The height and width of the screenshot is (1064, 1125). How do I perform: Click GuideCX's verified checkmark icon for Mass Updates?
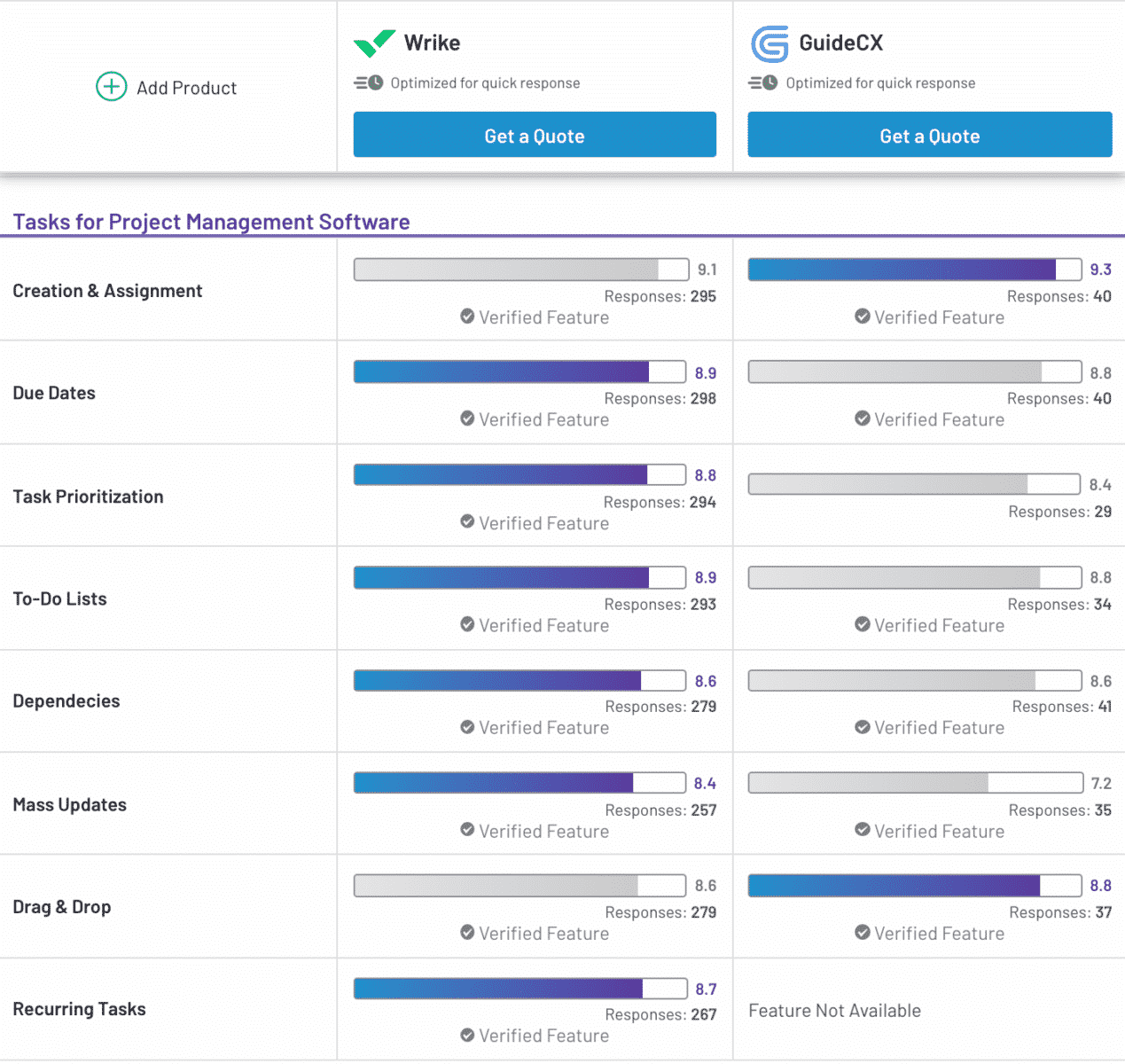pos(862,830)
